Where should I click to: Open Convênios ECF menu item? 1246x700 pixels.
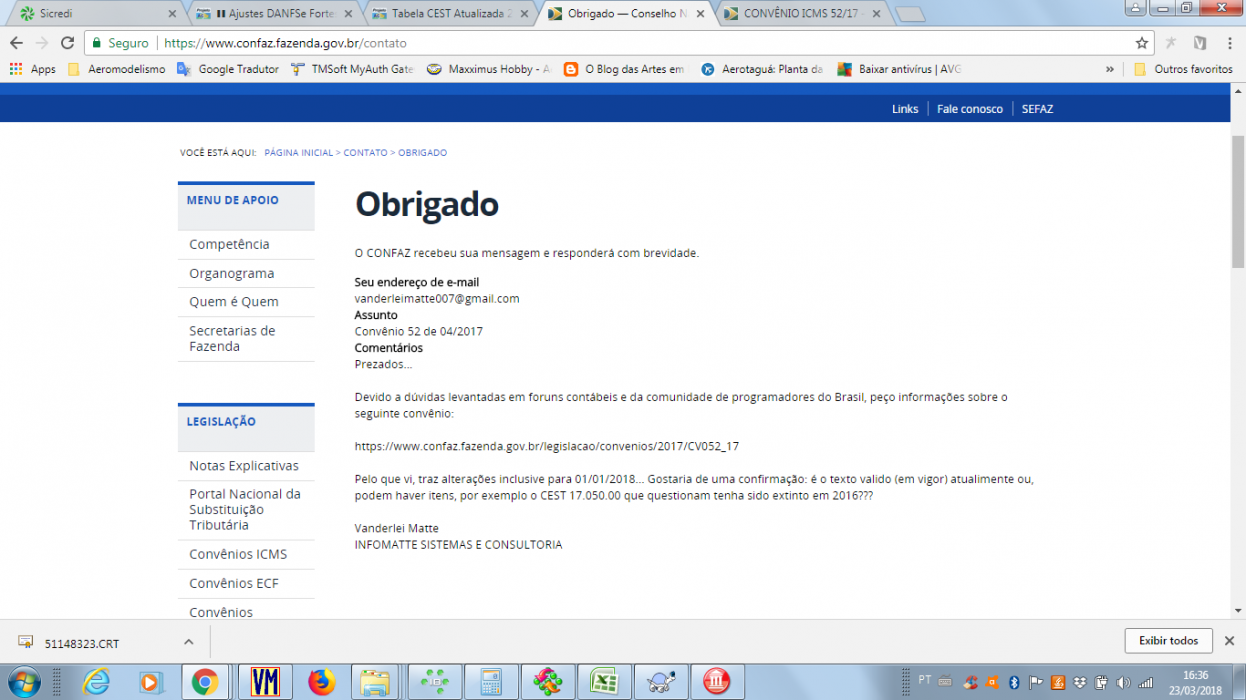click(x=234, y=583)
